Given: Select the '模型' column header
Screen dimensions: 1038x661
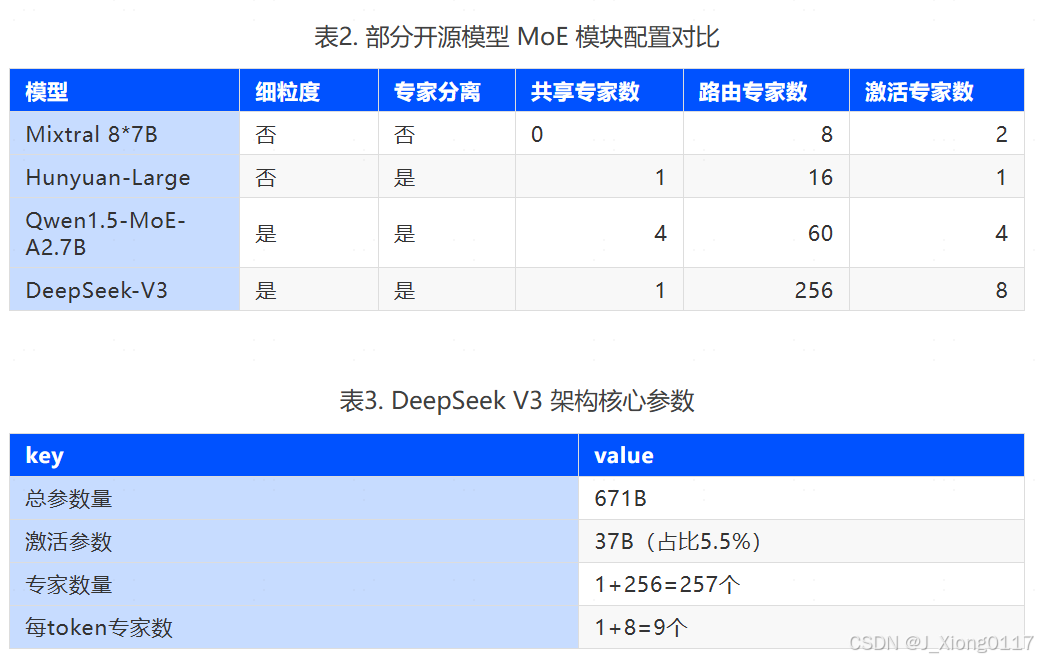Looking at the screenshot, I should 124,90.
